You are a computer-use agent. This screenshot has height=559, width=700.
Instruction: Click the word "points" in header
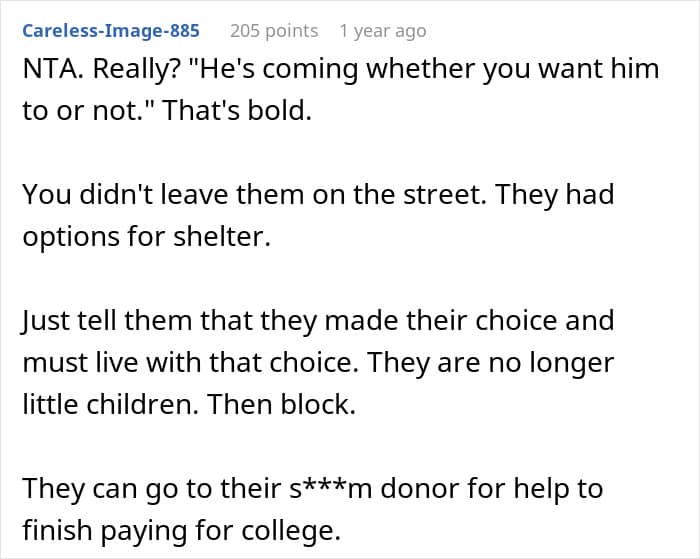click(292, 30)
